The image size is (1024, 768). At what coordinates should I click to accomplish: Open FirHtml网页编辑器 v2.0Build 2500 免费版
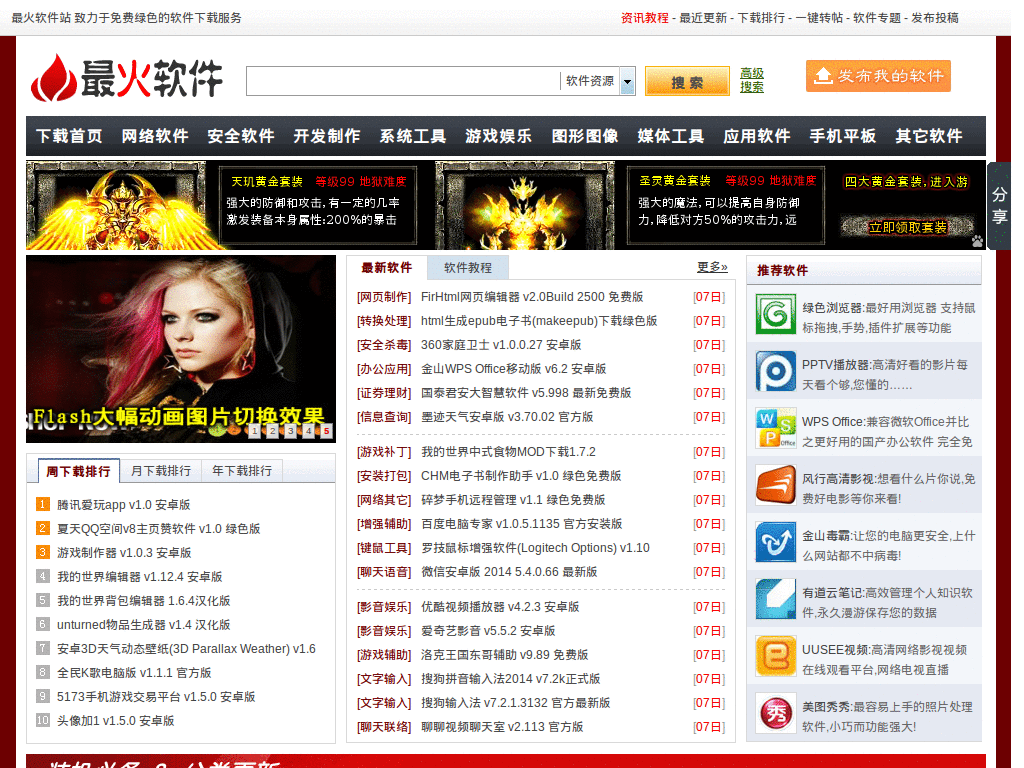click(x=532, y=297)
